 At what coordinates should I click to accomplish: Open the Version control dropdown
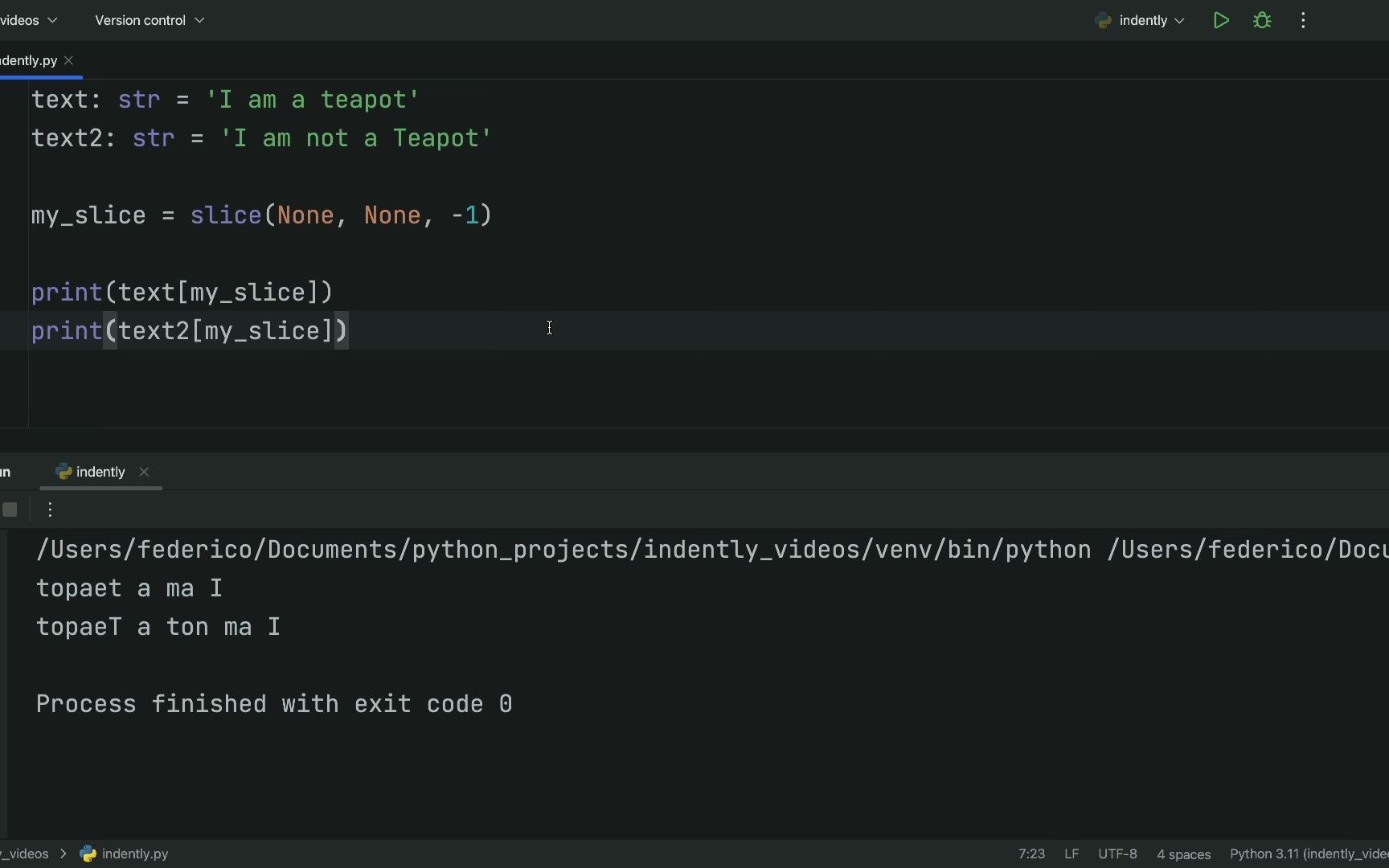coord(150,20)
